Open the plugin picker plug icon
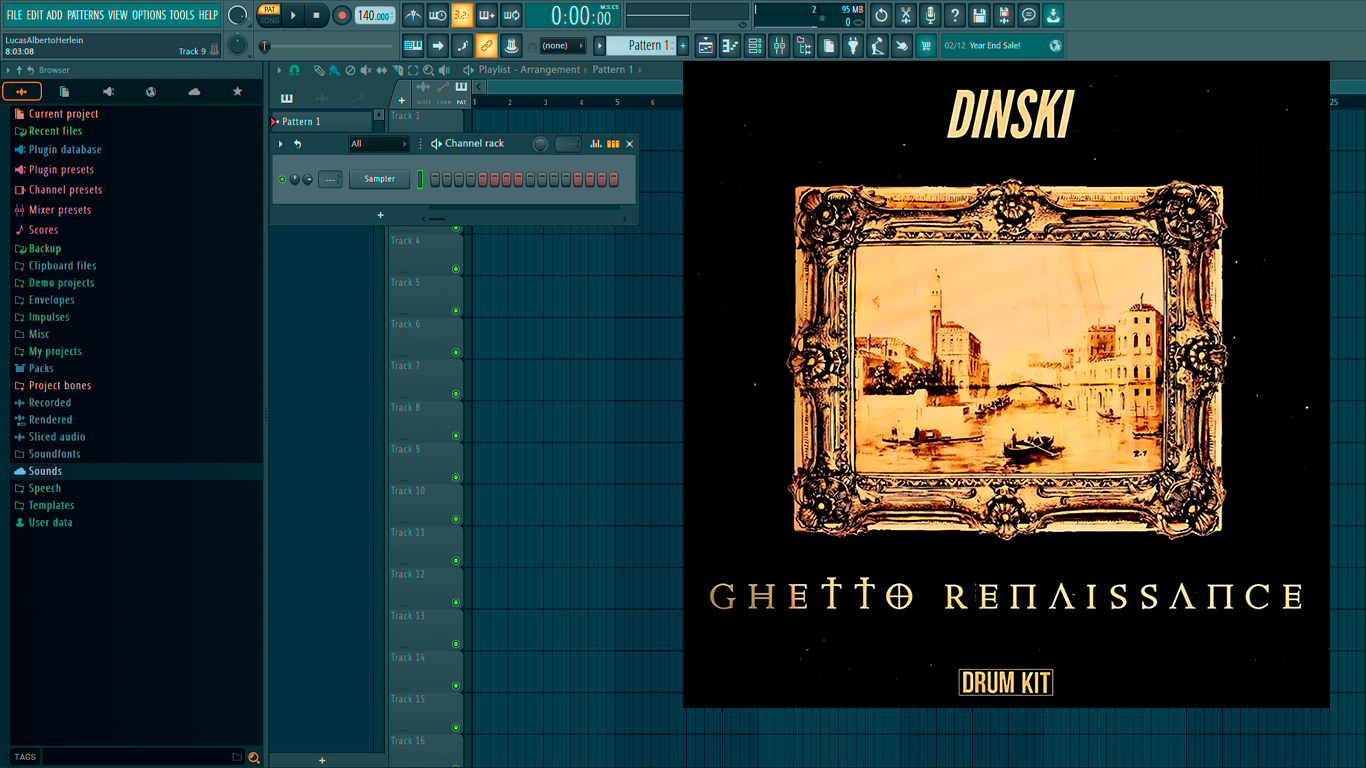The height and width of the screenshot is (768, 1366). (853, 45)
